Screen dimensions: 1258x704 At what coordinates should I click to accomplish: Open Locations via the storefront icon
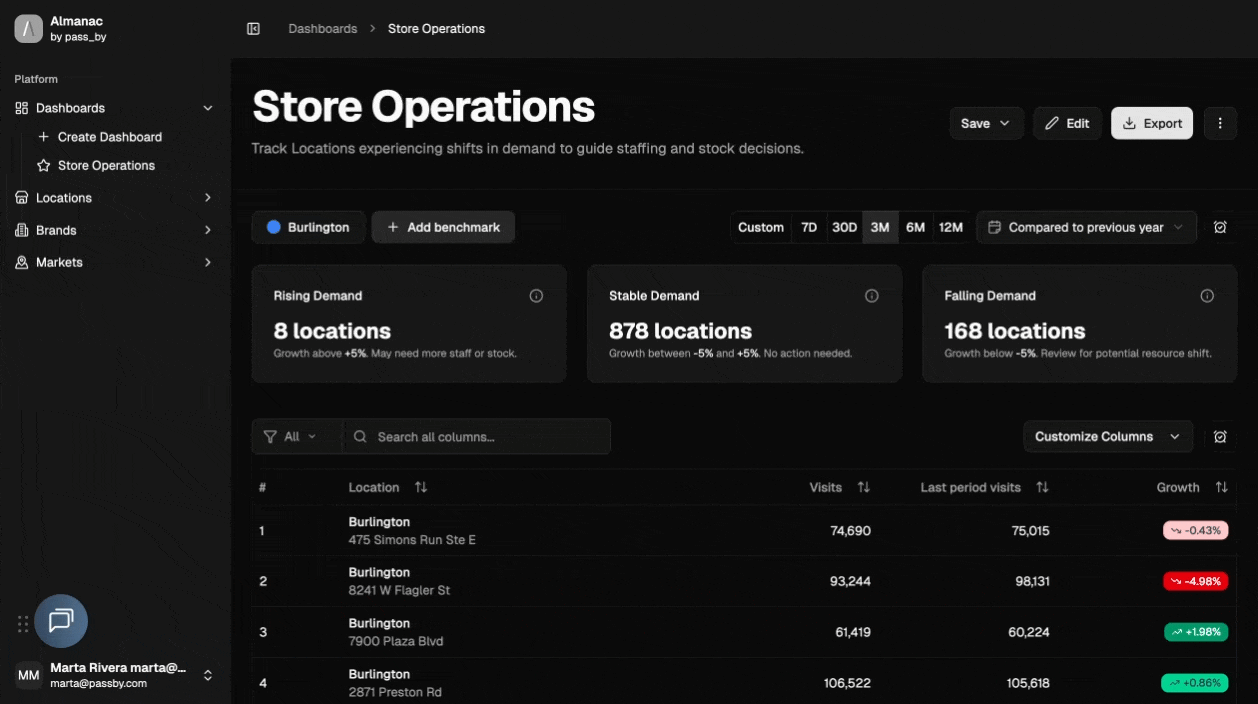(22, 197)
